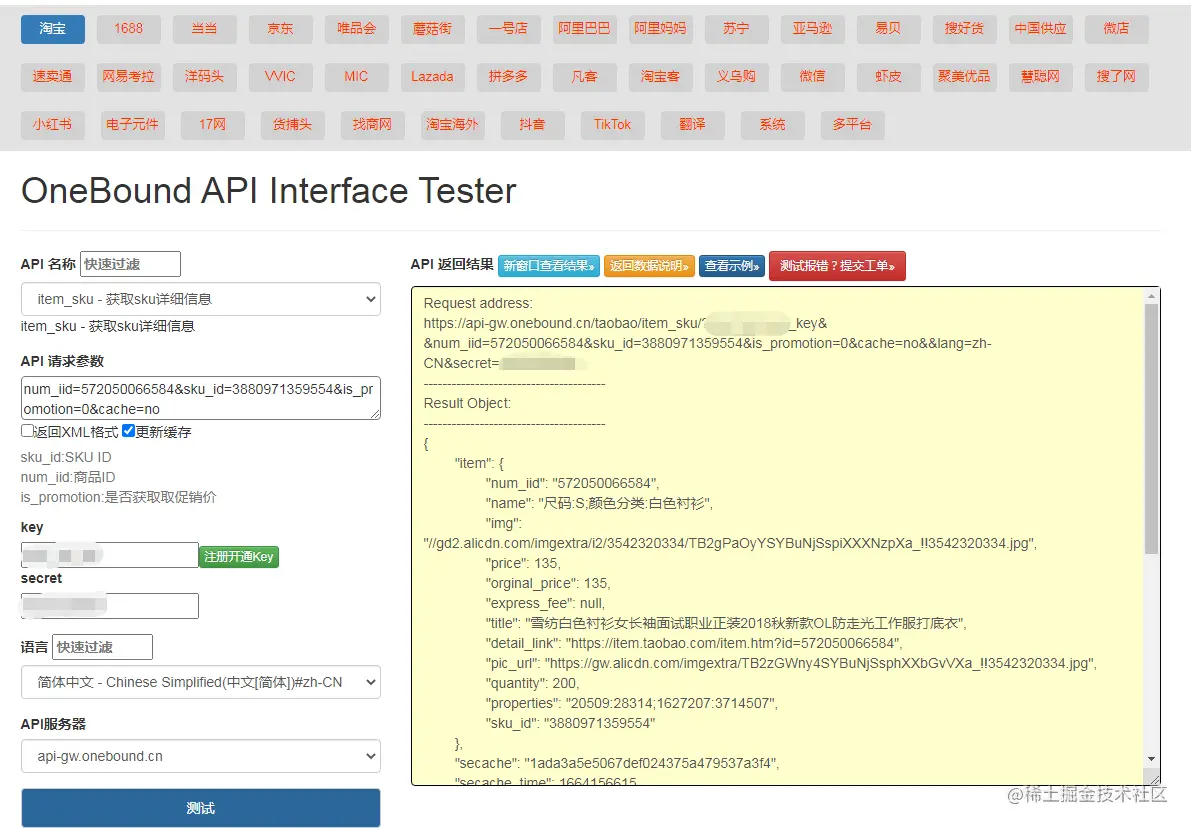The width and height of the screenshot is (1191, 828).
Task: Open results via 新窗口查看结果 button
Action: pos(549,266)
